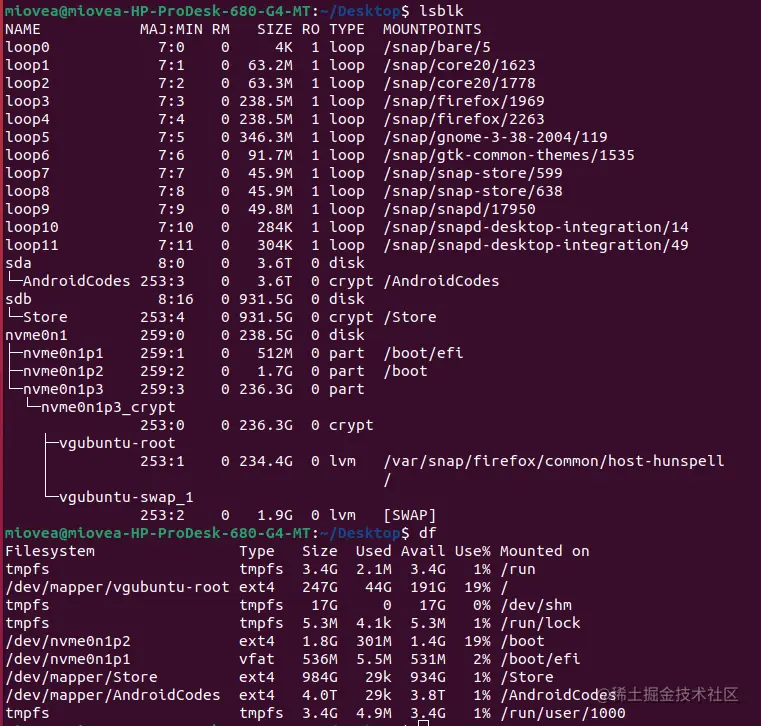The height and width of the screenshot is (726, 761).
Task: Select the /run/user/1000 mount point
Action: (x=562, y=712)
